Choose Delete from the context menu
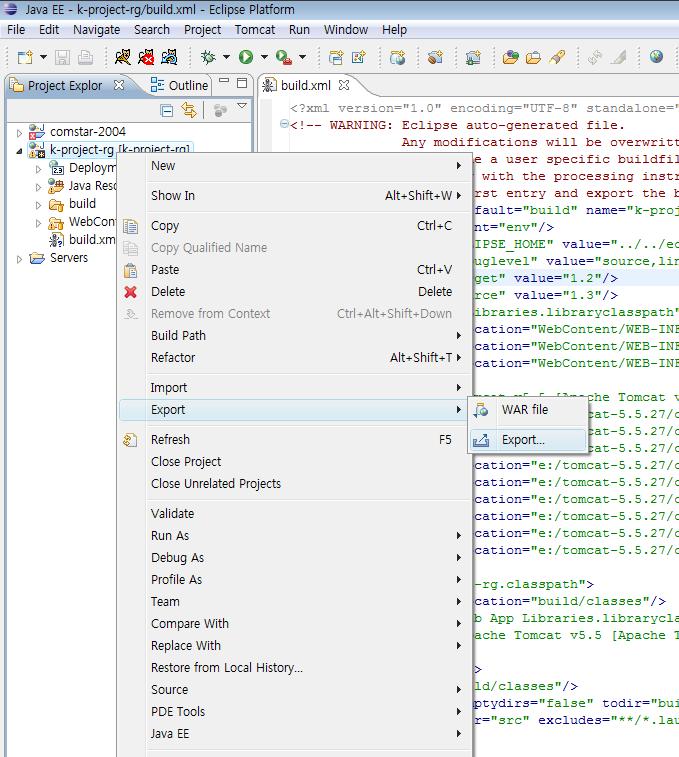679x757 pixels. pos(295,292)
